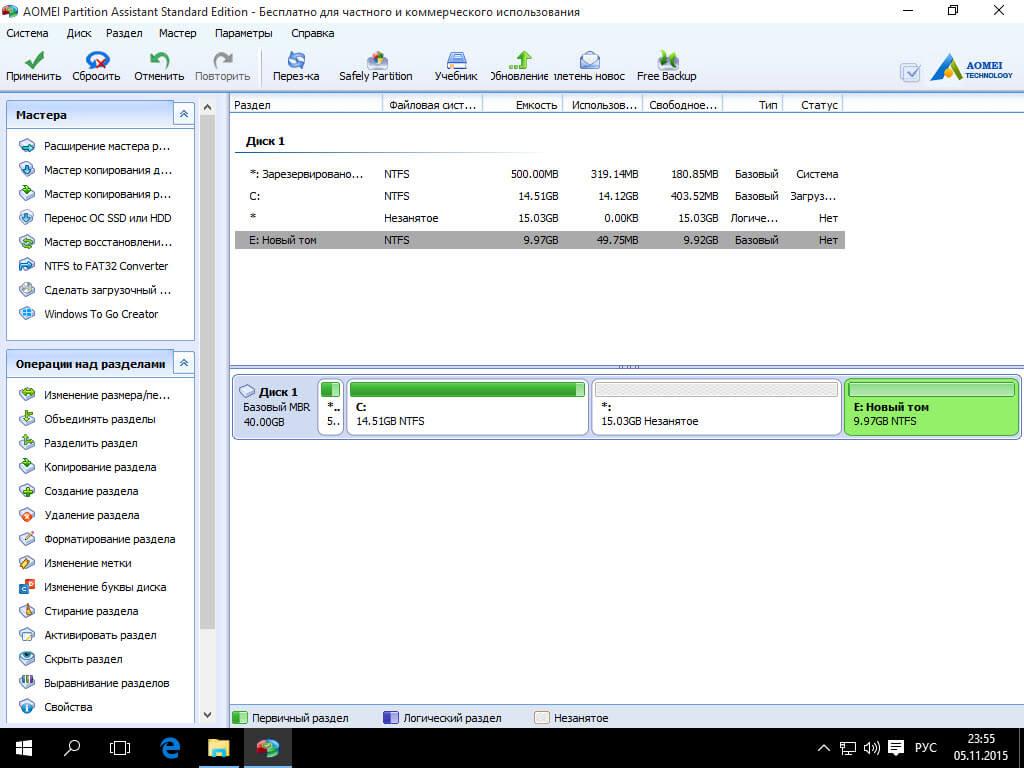
Task: Click the sidebar scrollbar down arrow
Action: pos(207,715)
